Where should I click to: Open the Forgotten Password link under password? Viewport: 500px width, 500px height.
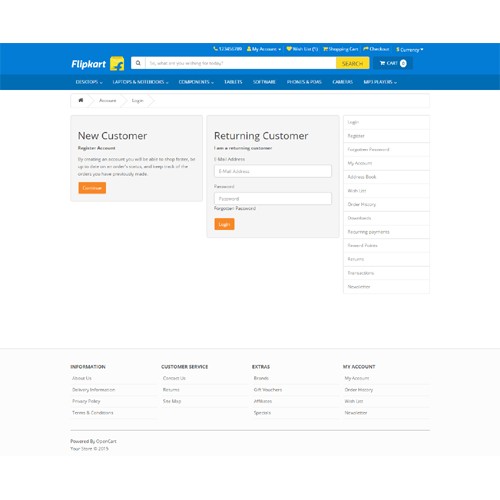tap(235, 208)
